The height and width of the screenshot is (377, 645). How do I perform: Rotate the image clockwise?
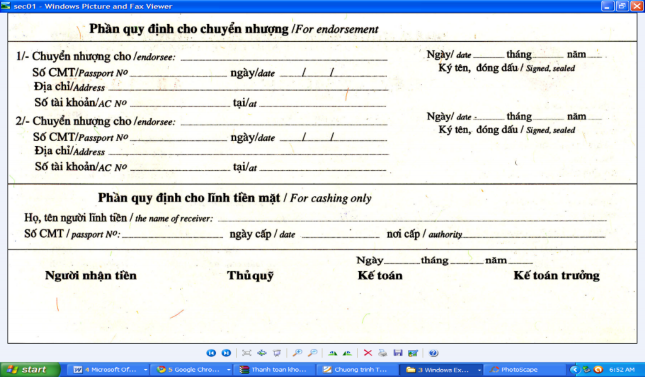pos(332,353)
